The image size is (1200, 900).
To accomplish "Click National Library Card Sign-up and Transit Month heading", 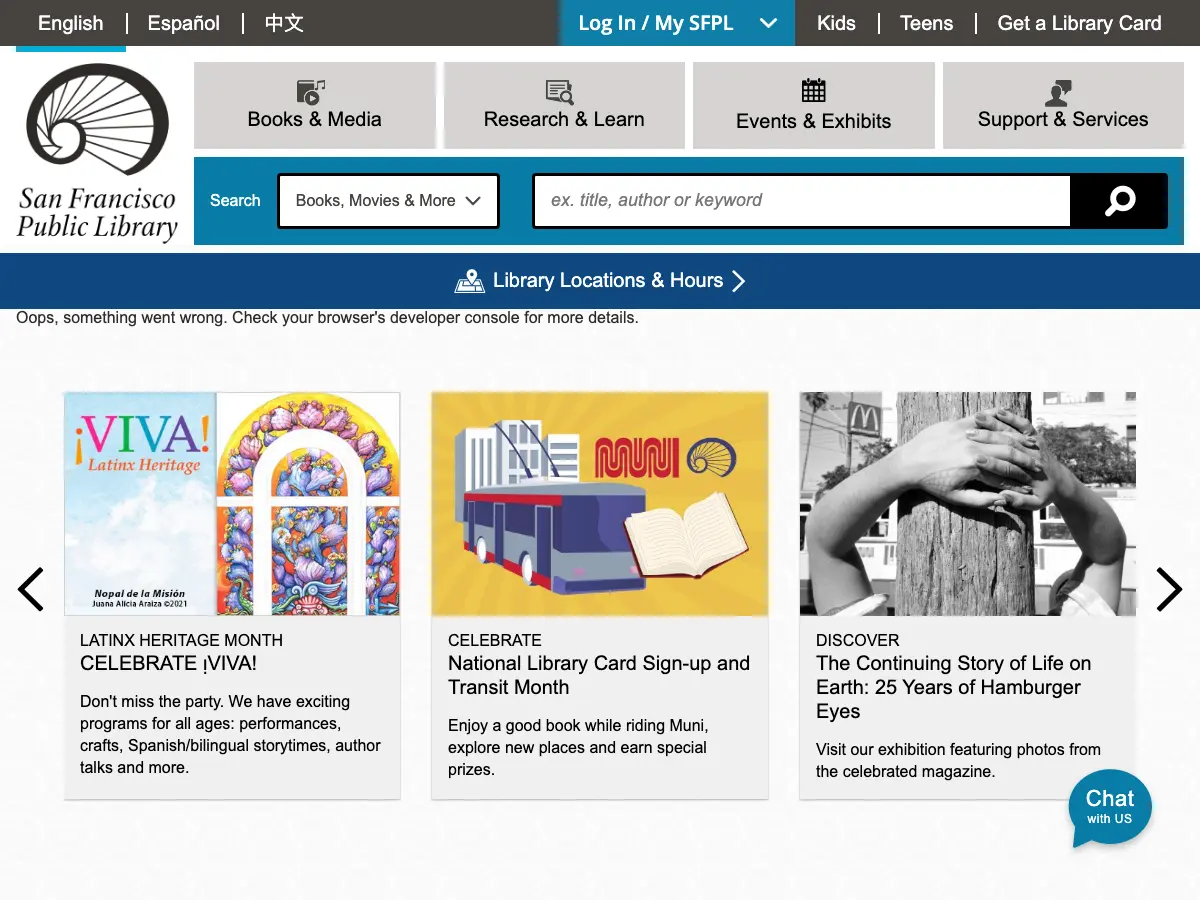I will point(599,675).
